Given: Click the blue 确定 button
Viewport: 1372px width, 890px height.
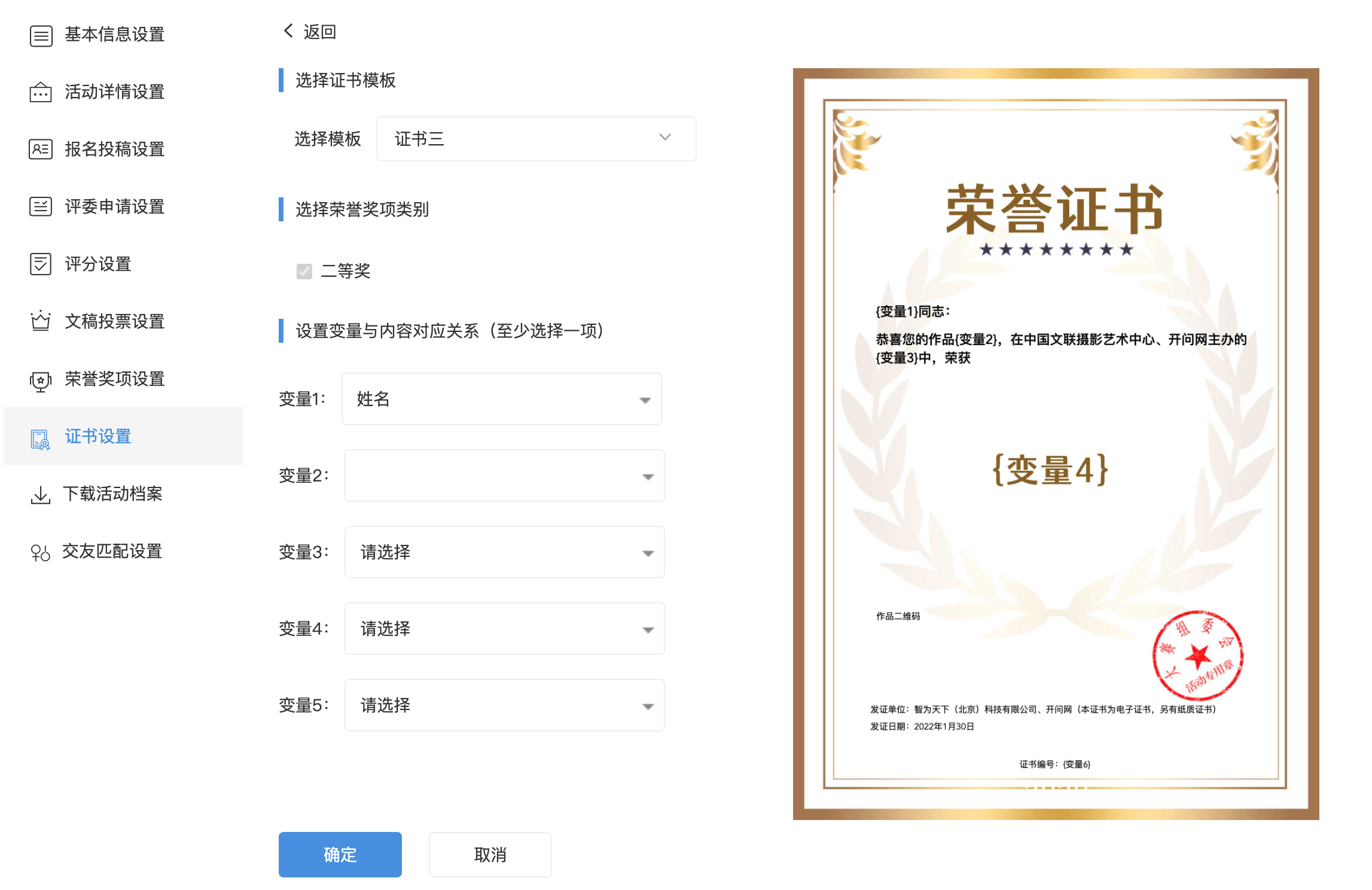Looking at the screenshot, I should point(340,854).
